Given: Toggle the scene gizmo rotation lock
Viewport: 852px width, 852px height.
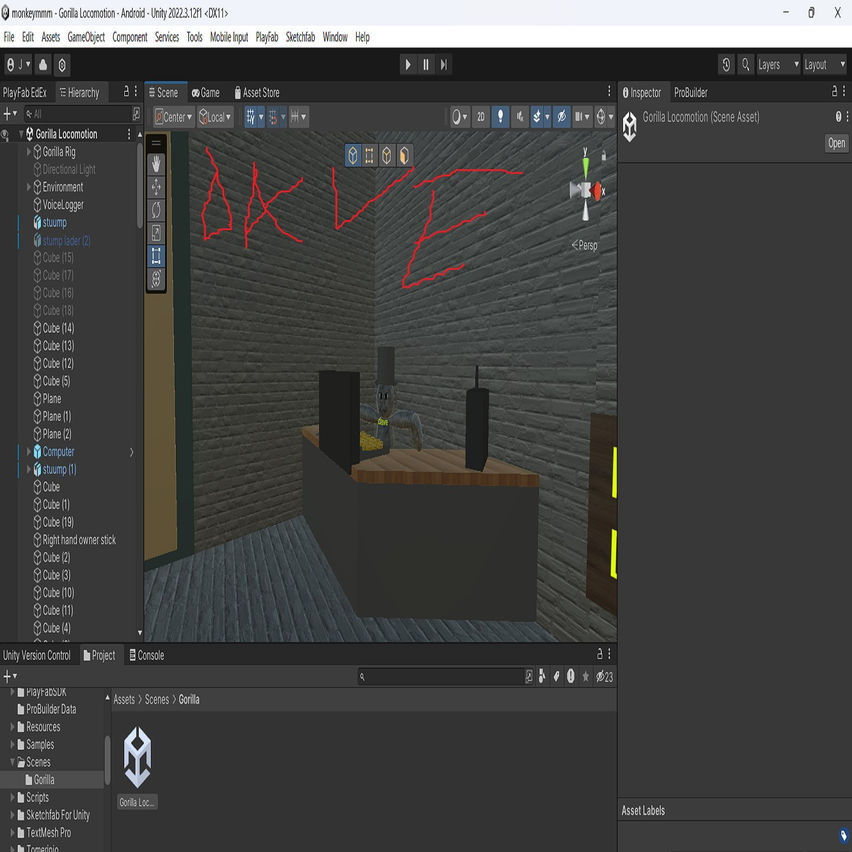Looking at the screenshot, I should pos(604,156).
